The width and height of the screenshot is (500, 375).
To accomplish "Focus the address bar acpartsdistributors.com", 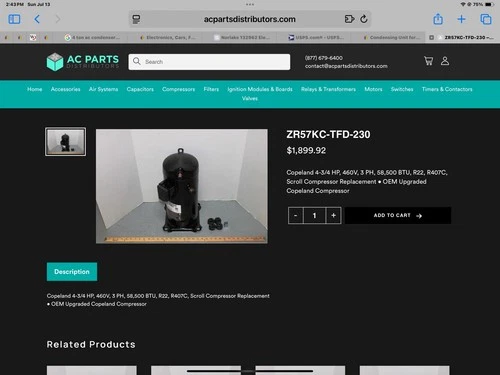I will tap(250, 19).
